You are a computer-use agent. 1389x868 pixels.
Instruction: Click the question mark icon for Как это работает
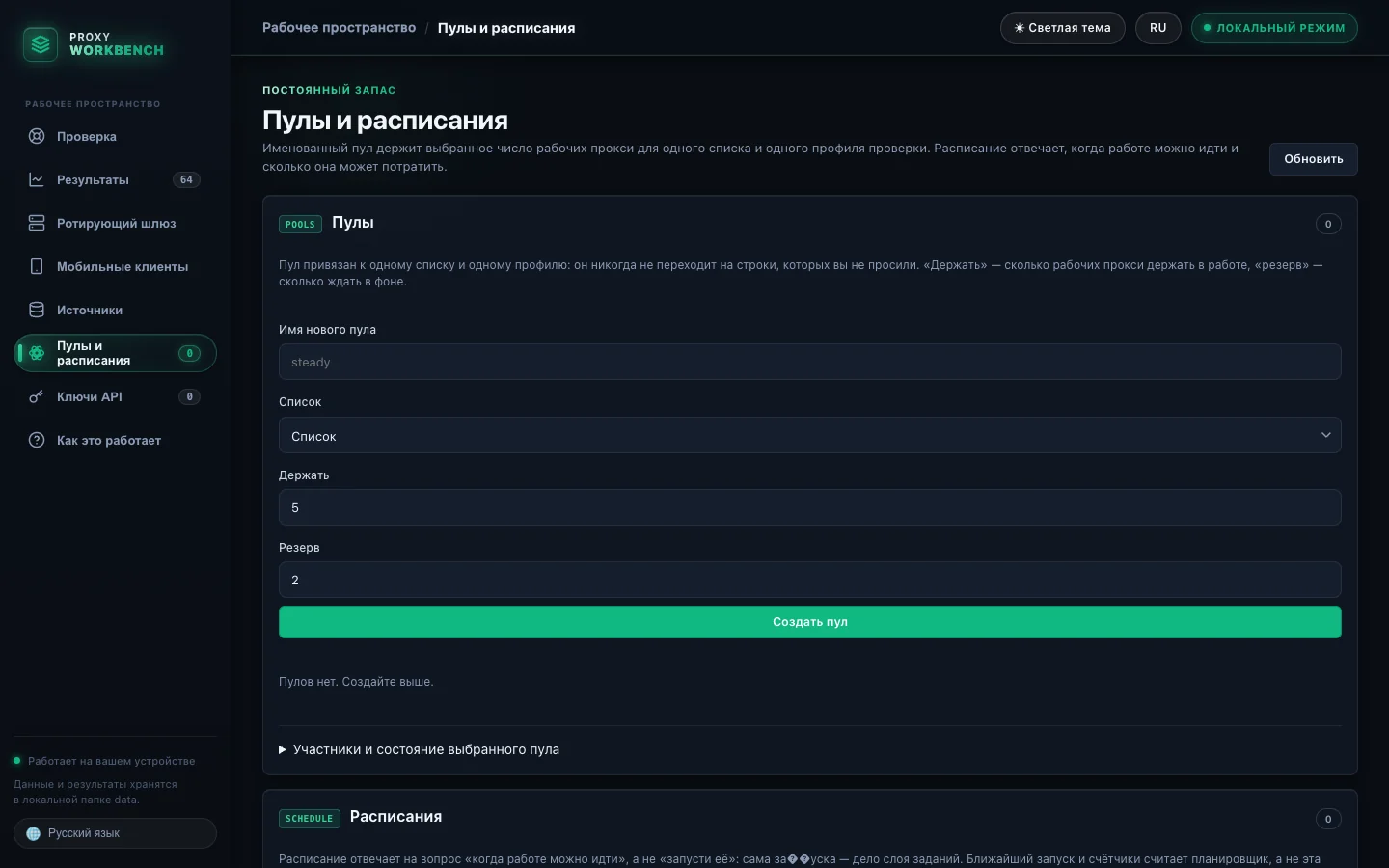pyautogui.click(x=37, y=440)
